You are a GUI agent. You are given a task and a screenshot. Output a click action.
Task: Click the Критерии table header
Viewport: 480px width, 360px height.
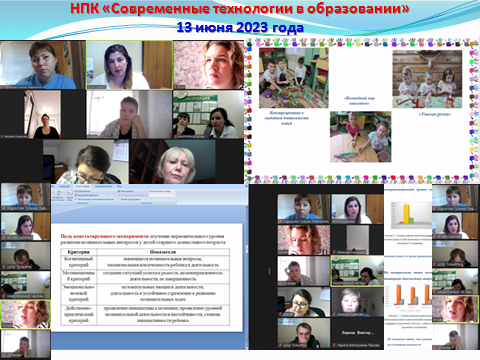tap(78, 252)
